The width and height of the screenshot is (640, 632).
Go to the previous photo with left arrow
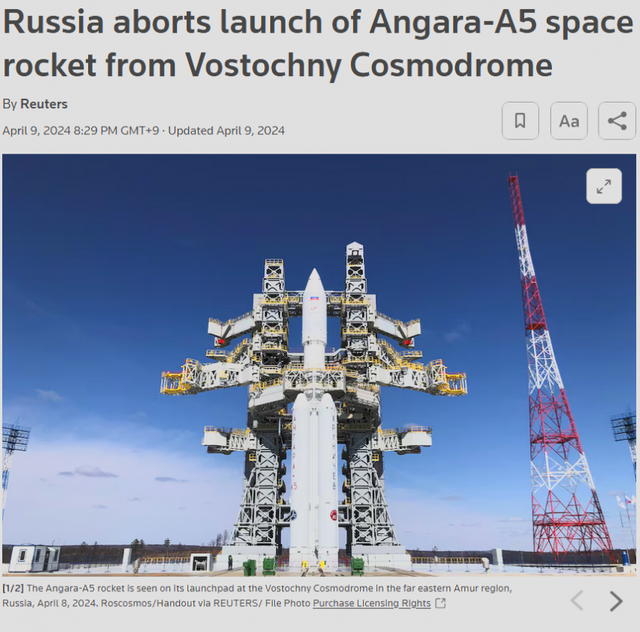[x=577, y=601]
